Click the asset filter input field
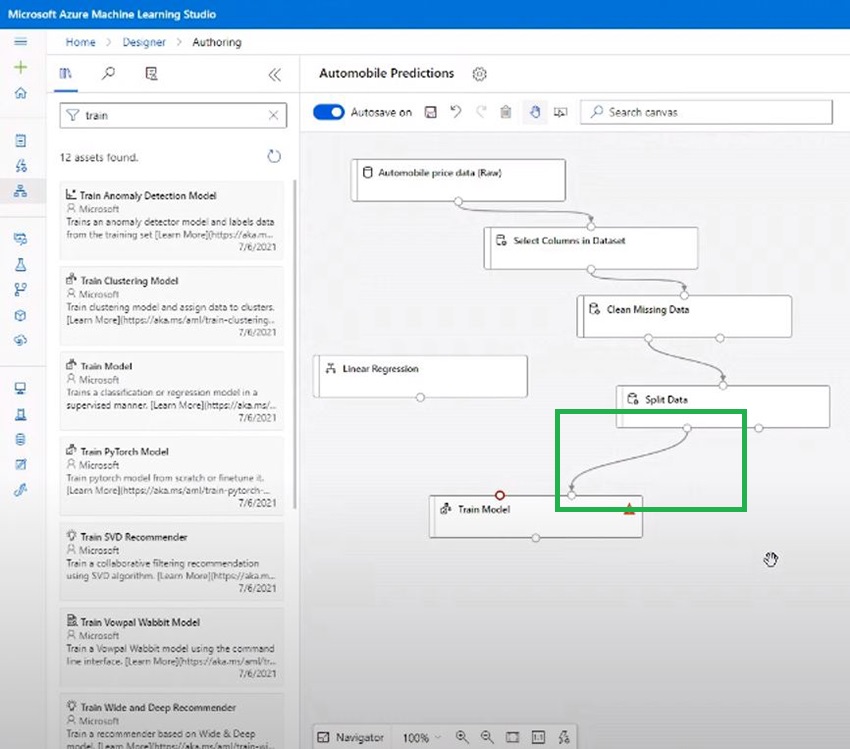 tap(173, 115)
